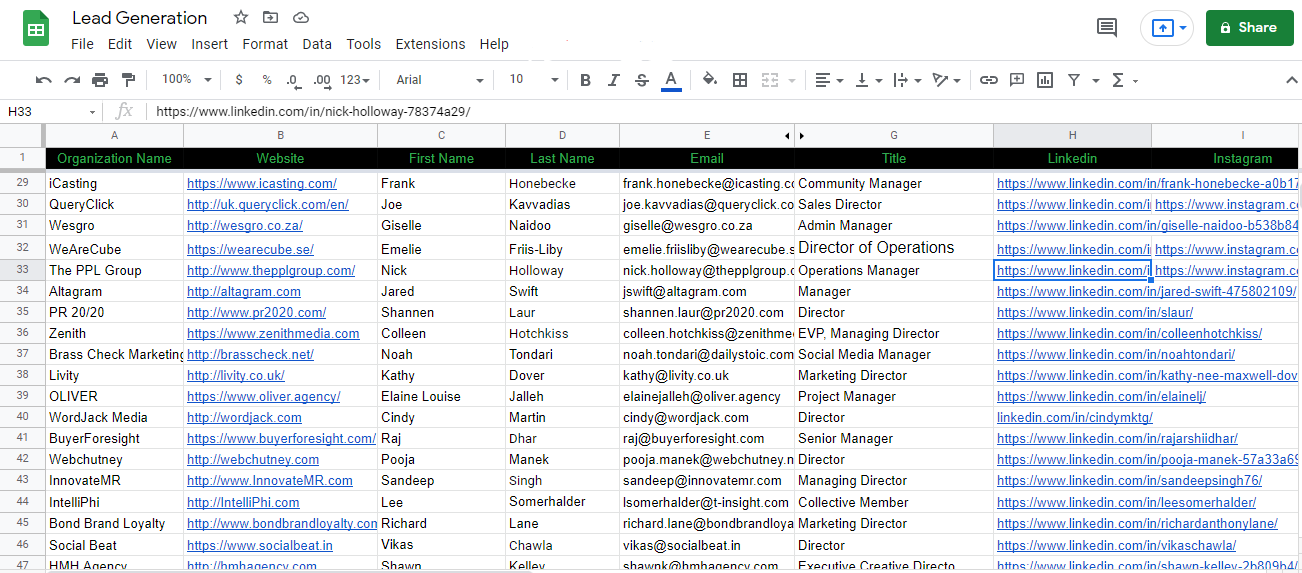Open the icasting.com website link

[262, 183]
